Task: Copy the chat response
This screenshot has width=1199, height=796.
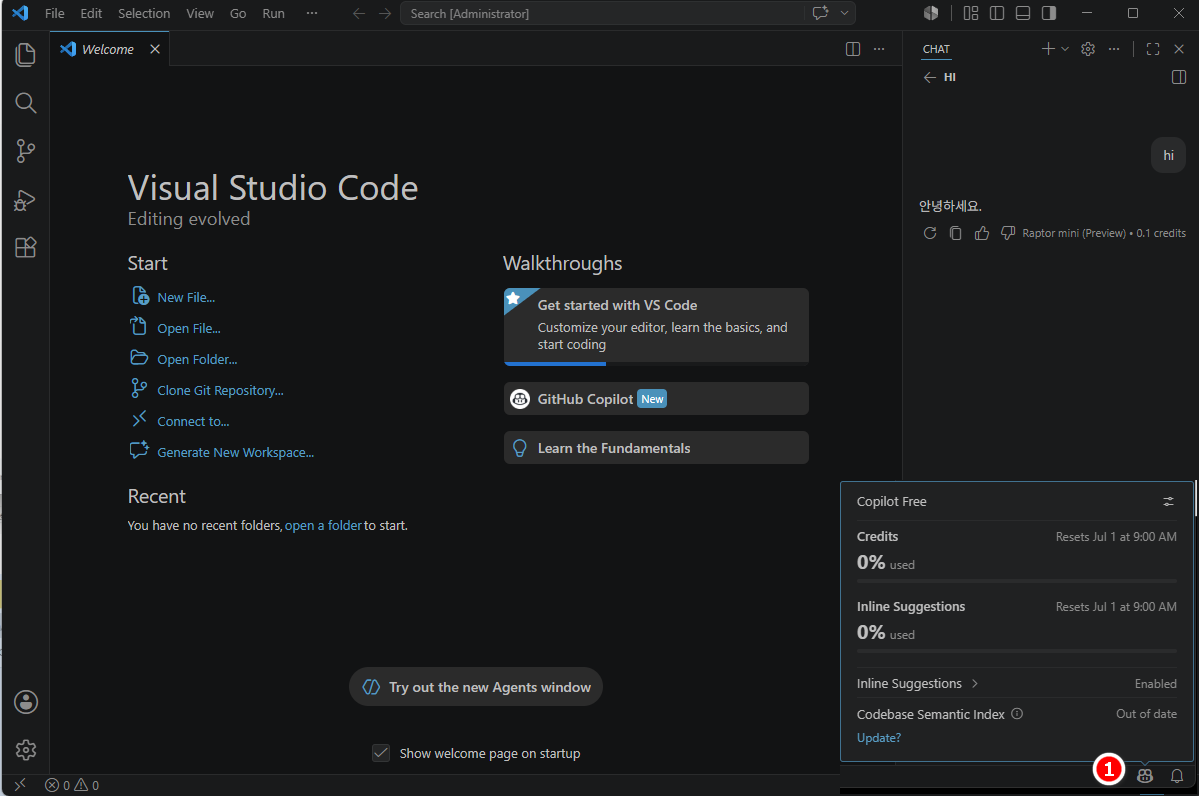Action: click(x=956, y=233)
